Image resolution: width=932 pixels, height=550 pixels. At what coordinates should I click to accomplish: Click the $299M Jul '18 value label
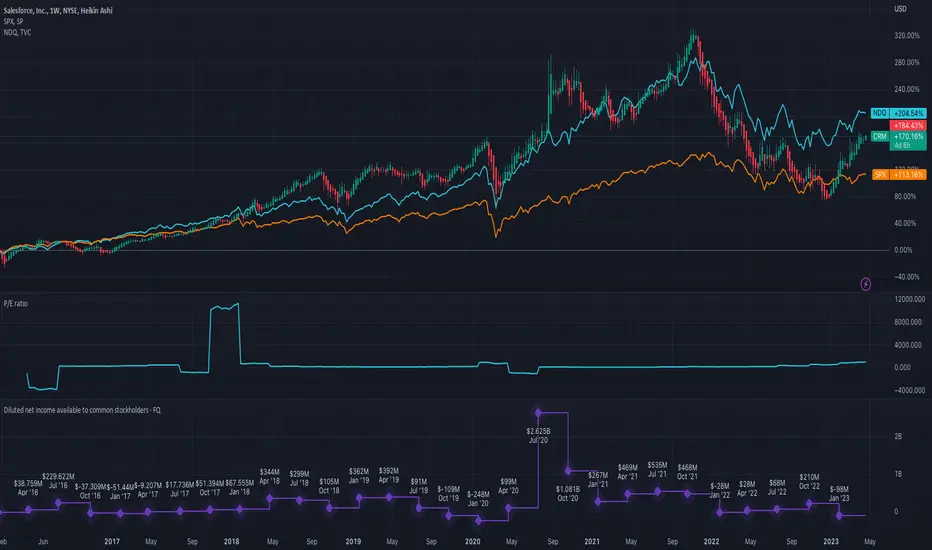coord(300,479)
